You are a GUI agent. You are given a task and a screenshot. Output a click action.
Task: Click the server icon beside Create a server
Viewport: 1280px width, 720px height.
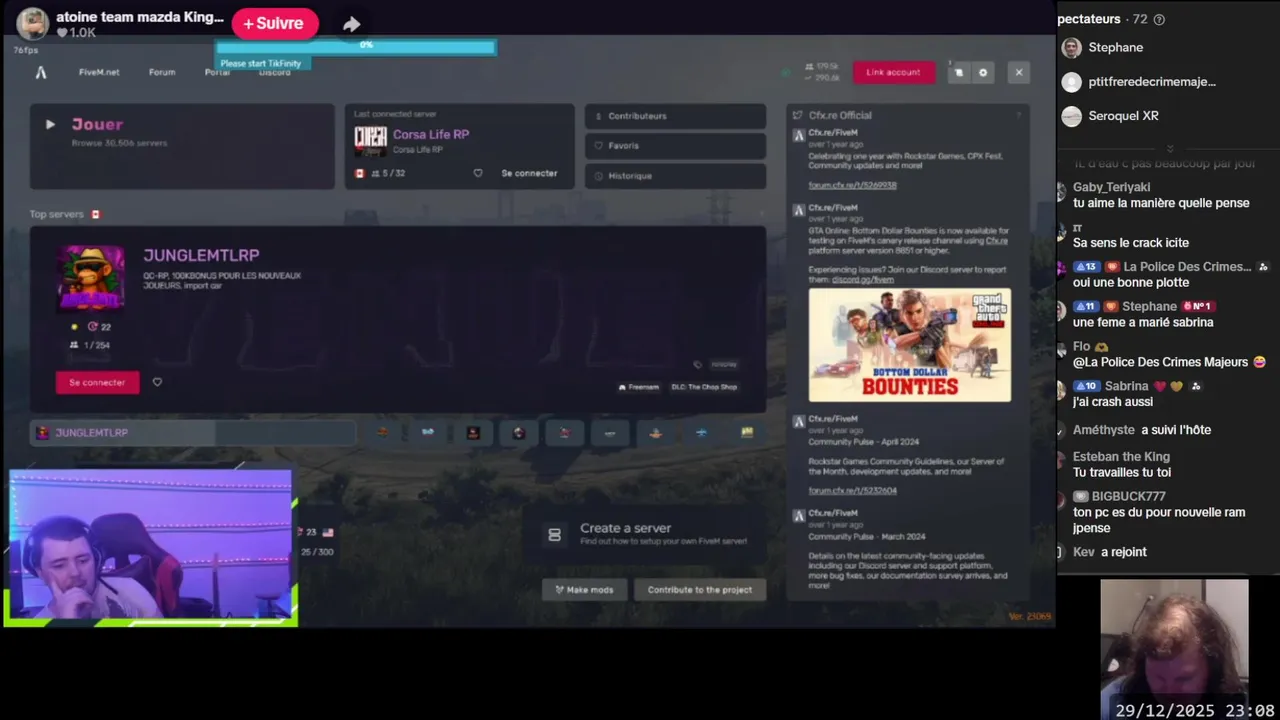click(x=554, y=535)
